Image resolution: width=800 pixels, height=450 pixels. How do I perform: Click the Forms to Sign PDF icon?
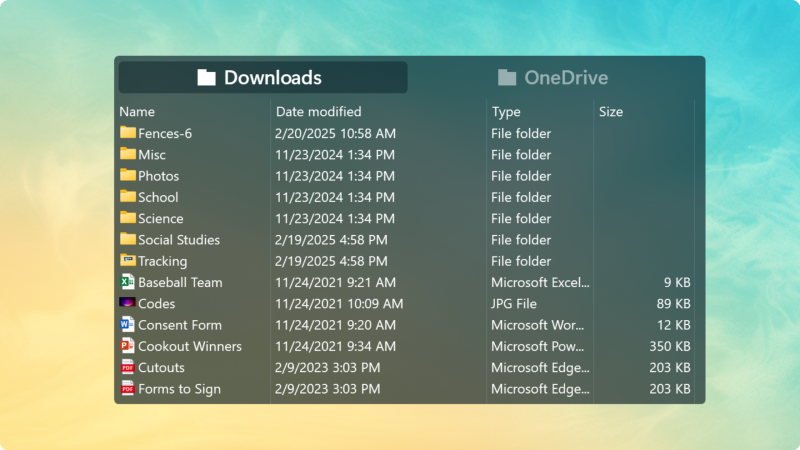coord(128,389)
